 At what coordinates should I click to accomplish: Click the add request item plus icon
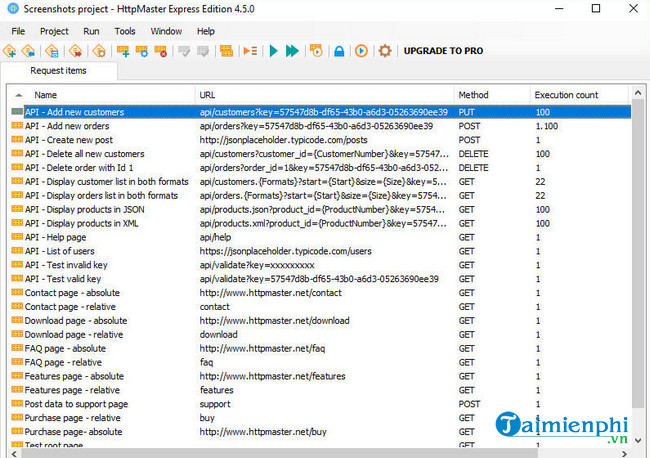click(123, 51)
